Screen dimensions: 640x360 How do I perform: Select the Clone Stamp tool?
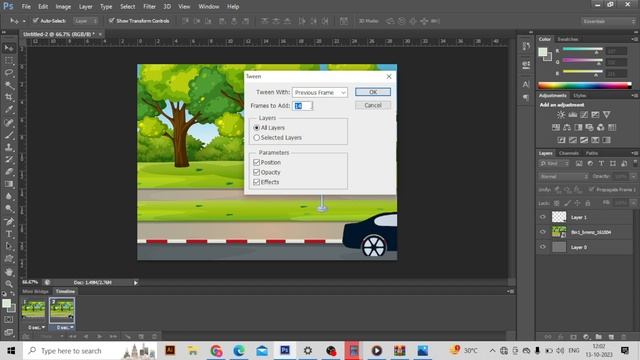click(9, 147)
